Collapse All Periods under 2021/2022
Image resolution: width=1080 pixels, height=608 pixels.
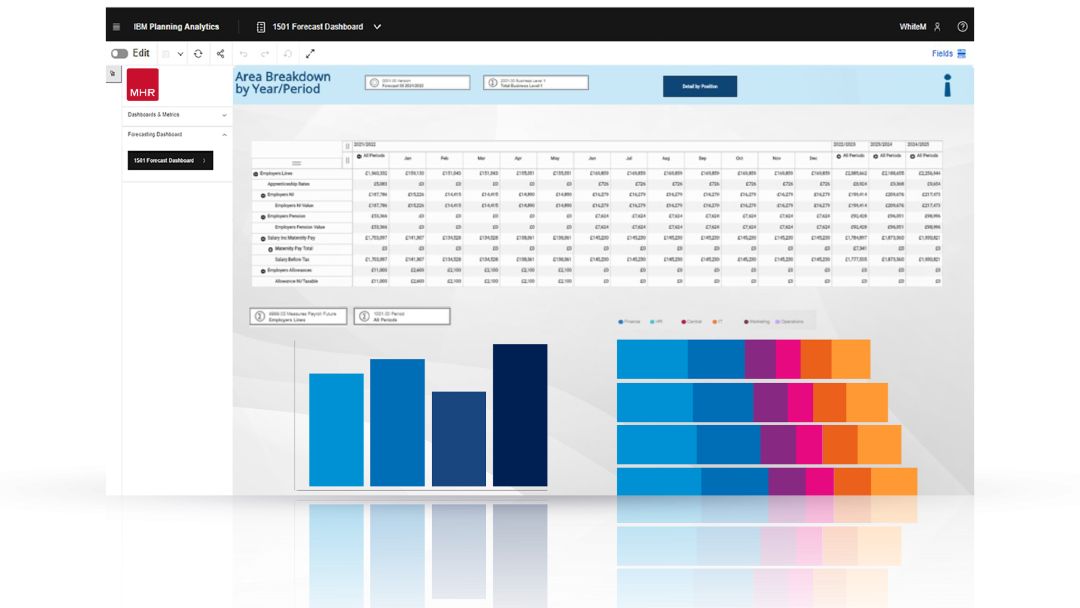[x=359, y=156]
